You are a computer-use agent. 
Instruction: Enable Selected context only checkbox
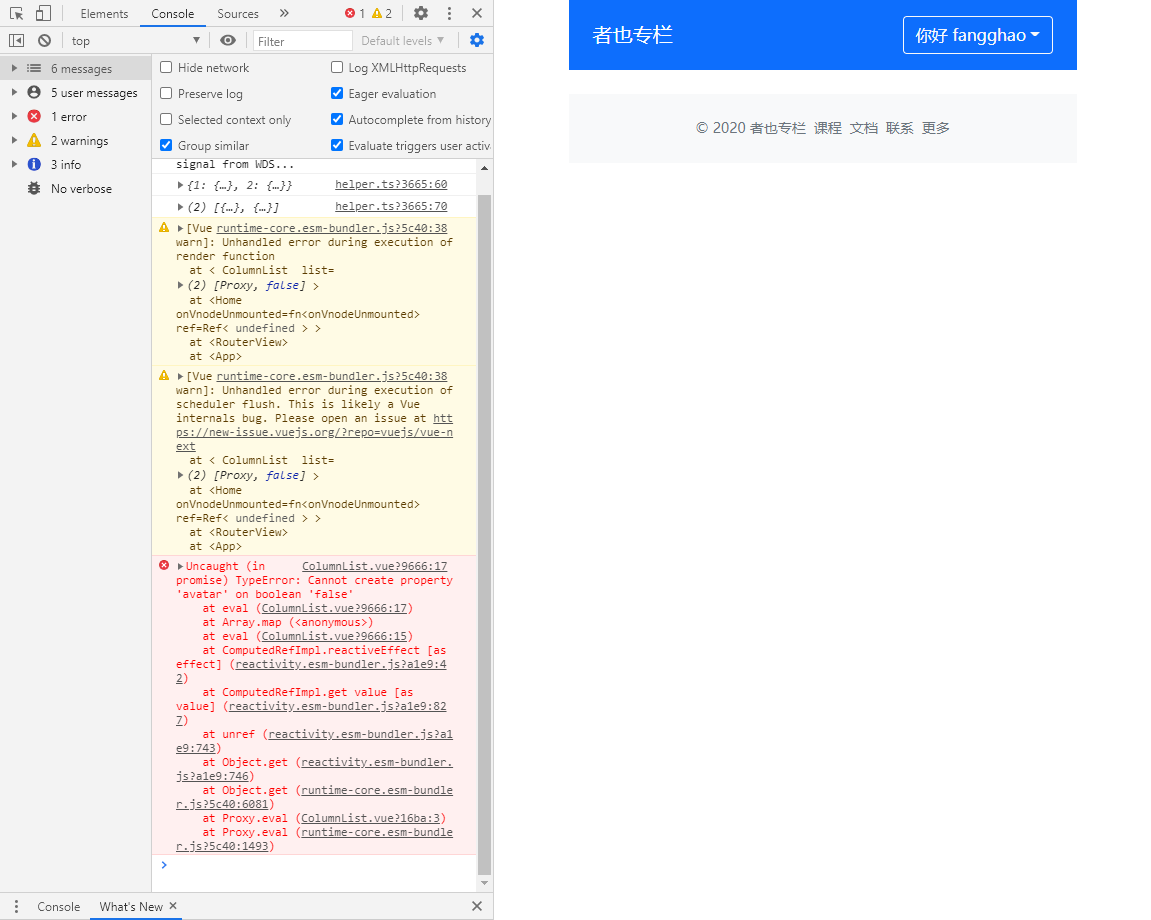tap(167, 119)
